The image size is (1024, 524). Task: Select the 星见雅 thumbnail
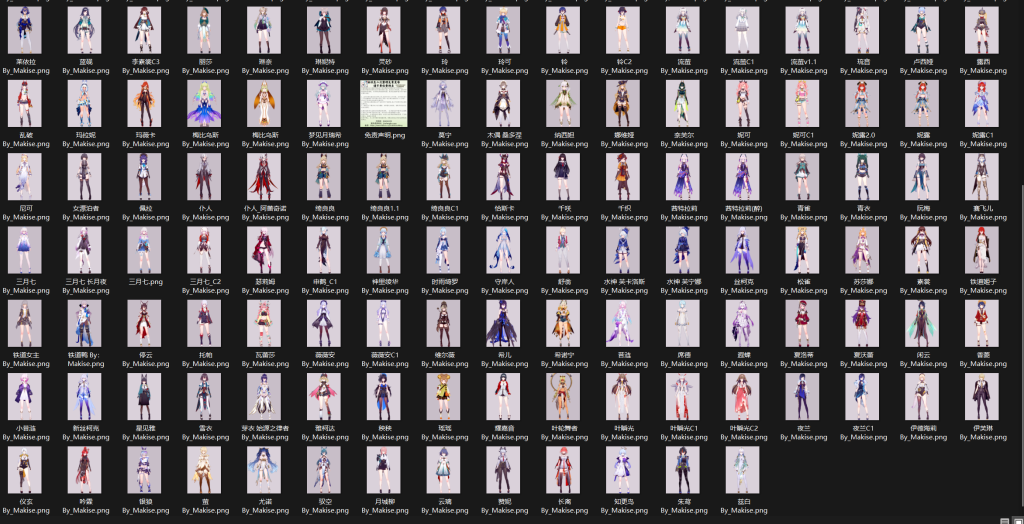[x=144, y=397]
